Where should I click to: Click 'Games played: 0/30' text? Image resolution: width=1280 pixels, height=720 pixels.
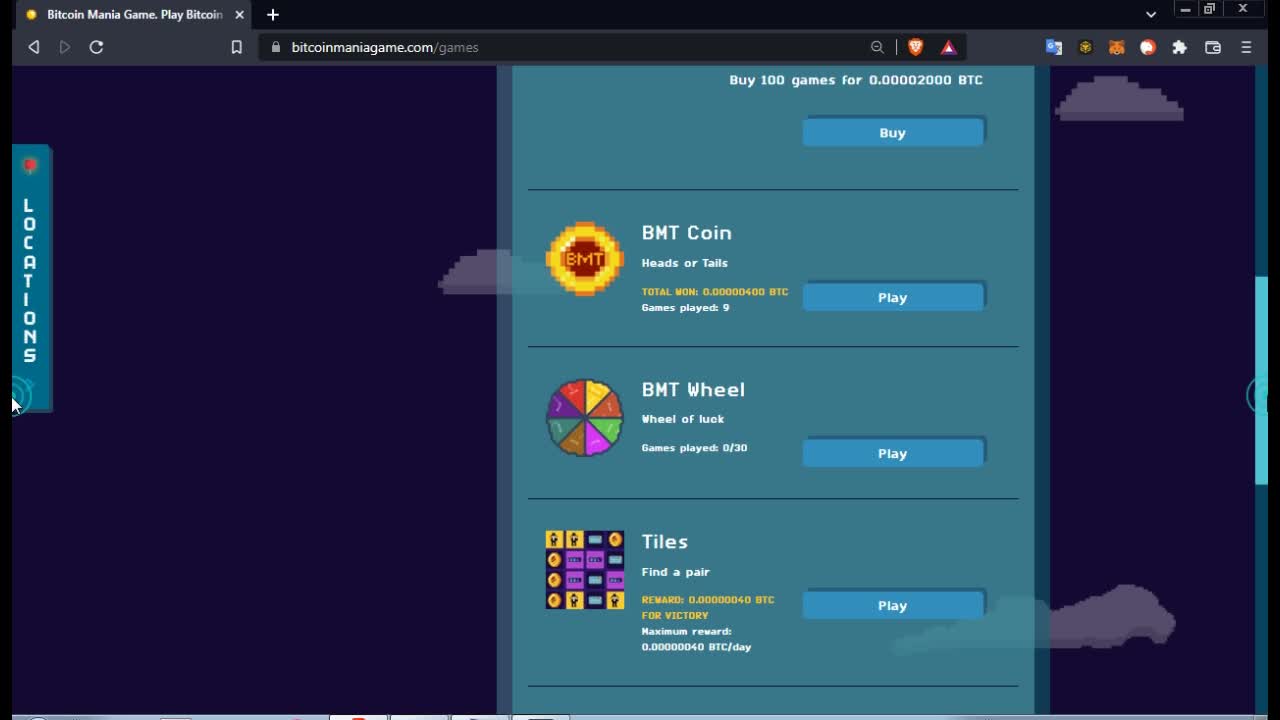[x=694, y=448]
